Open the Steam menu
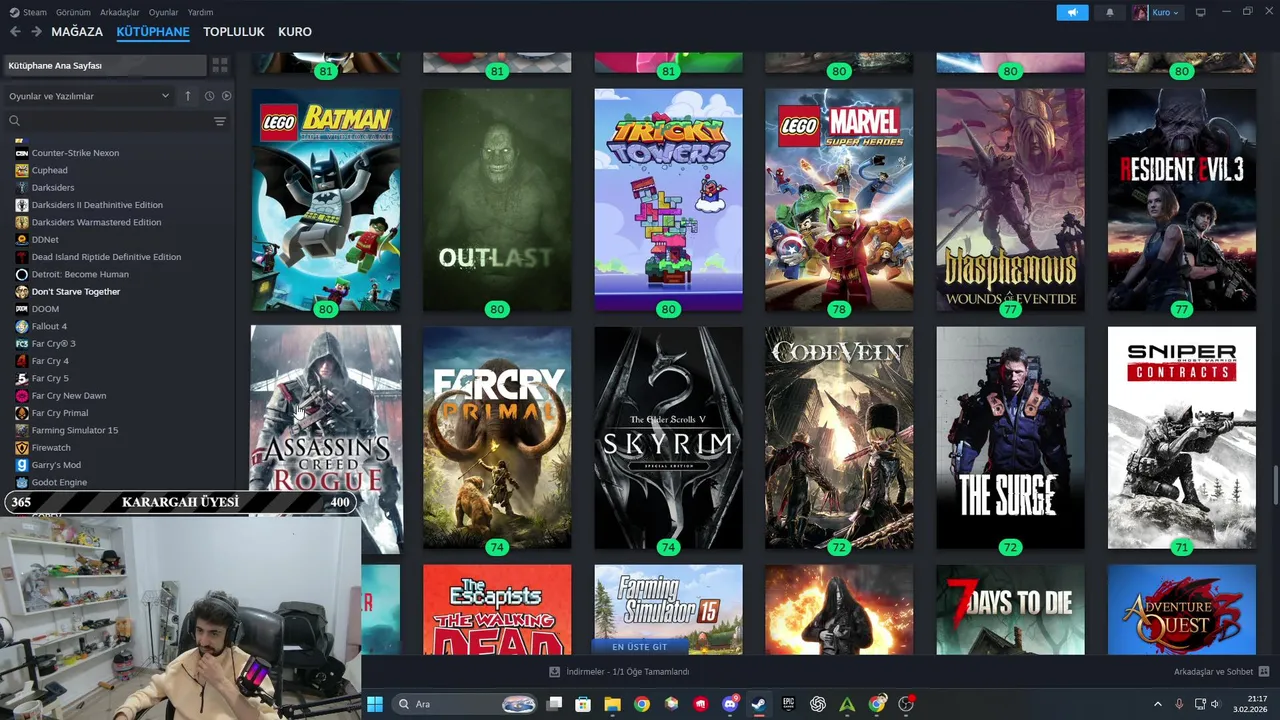Image resolution: width=1280 pixels, height=720 pixels. click(x=28, y=12)
